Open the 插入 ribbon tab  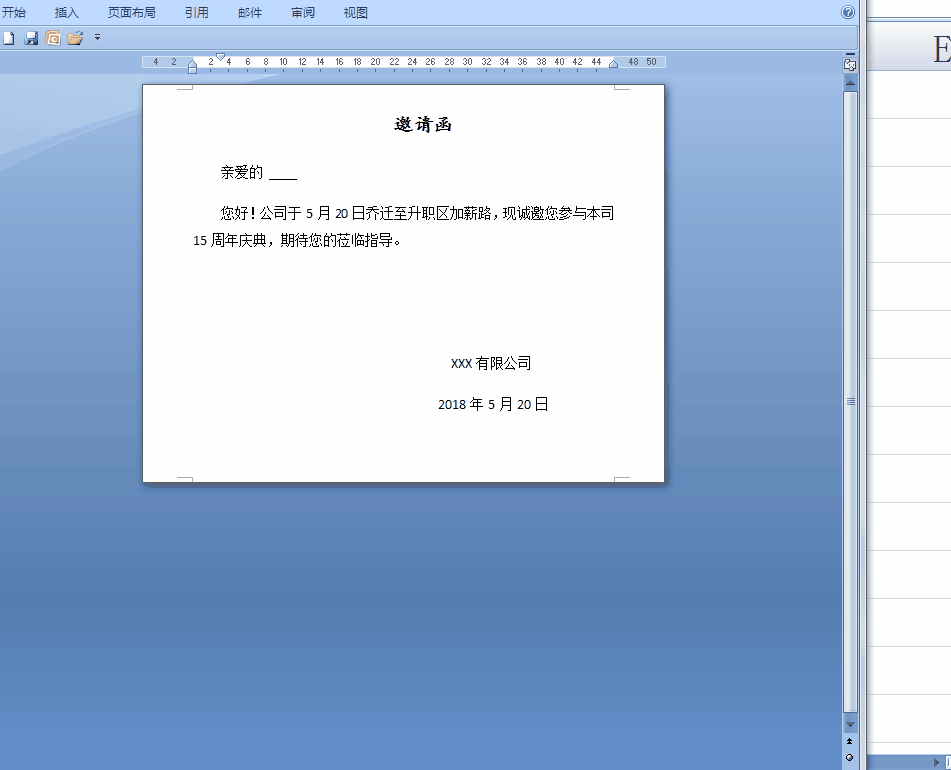pos(66,12)
